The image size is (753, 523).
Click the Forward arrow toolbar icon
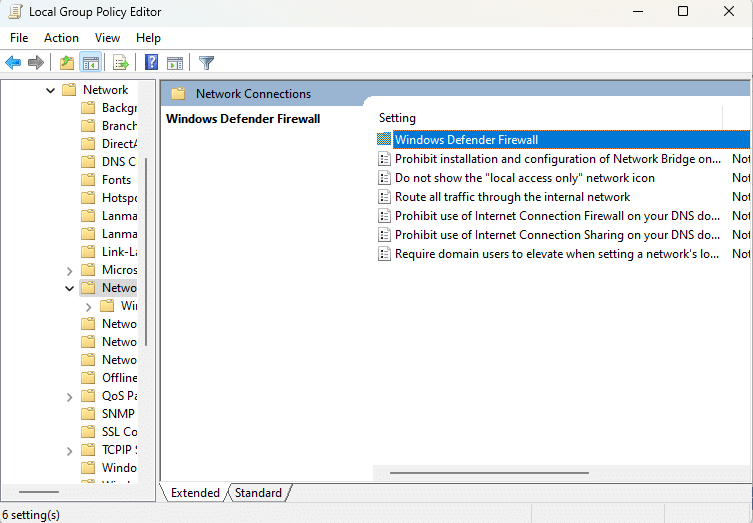tap(36, 63)
